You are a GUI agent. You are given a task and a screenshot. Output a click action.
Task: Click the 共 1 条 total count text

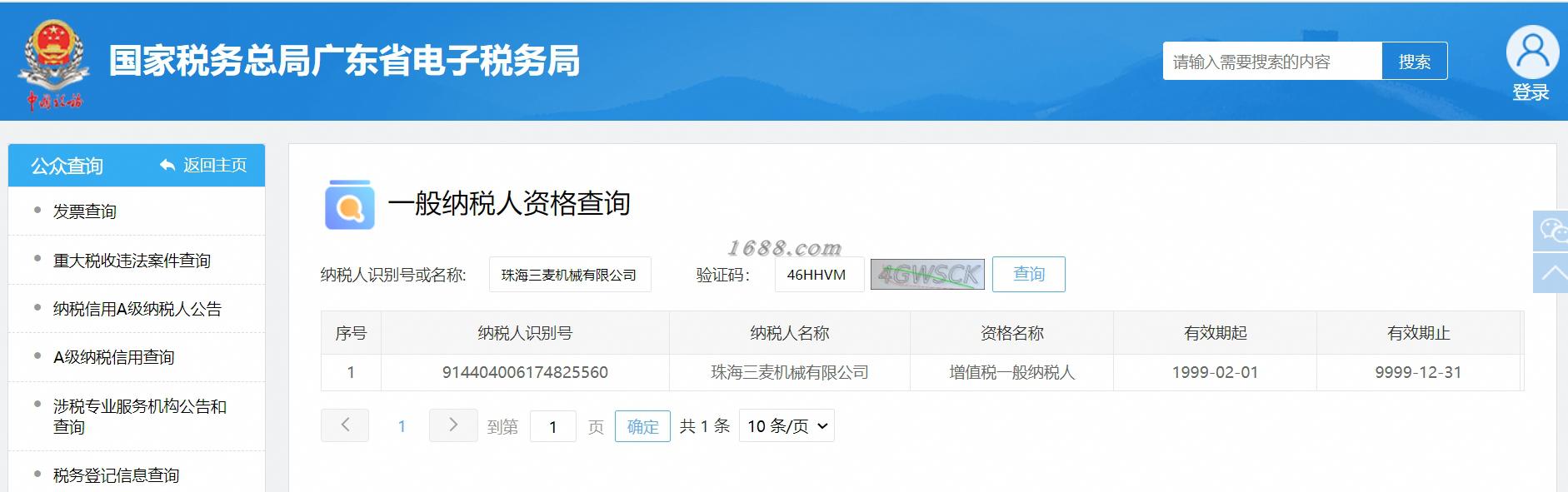(x=704, y=426)
